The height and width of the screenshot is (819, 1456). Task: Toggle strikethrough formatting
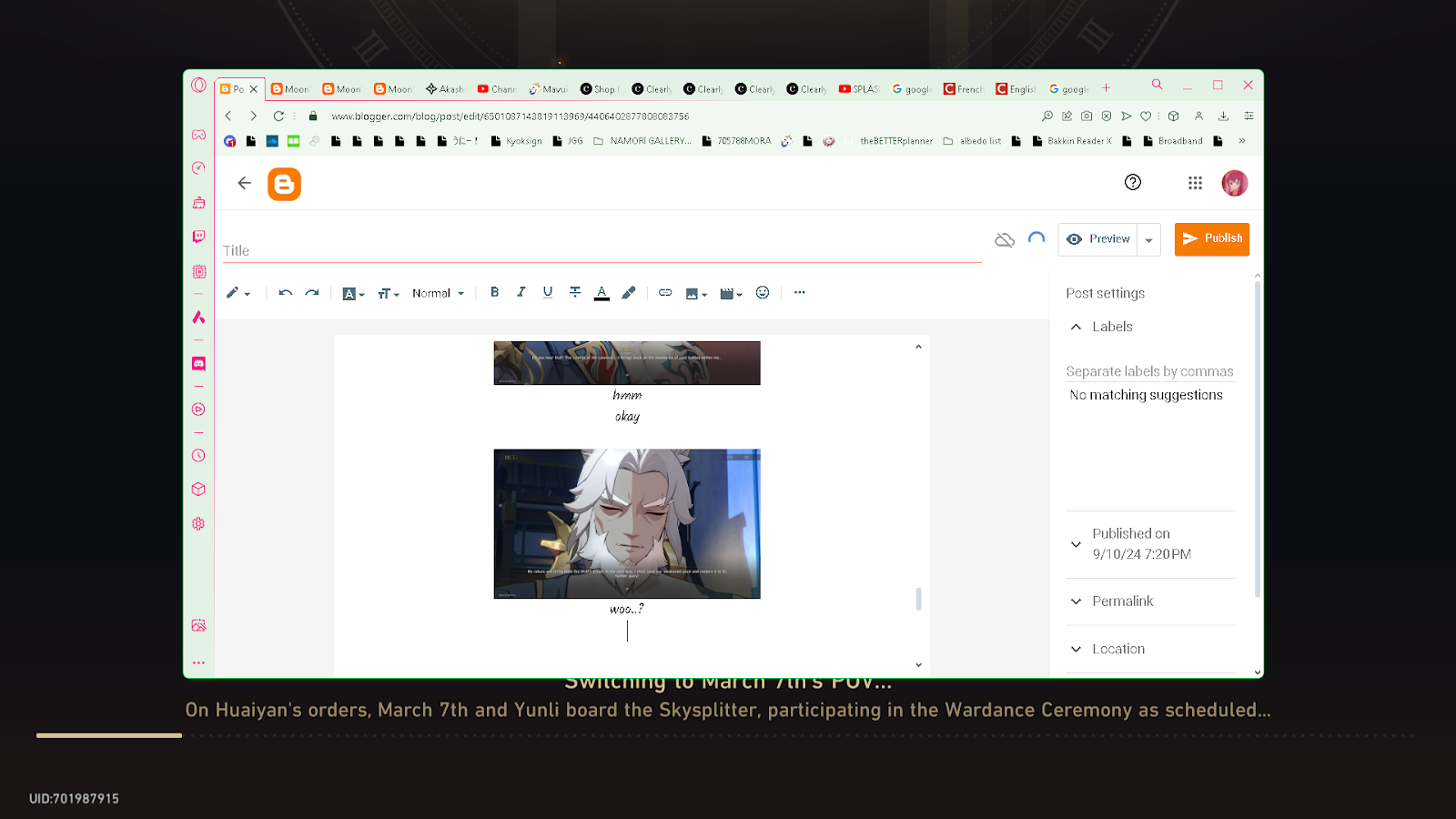575,292
